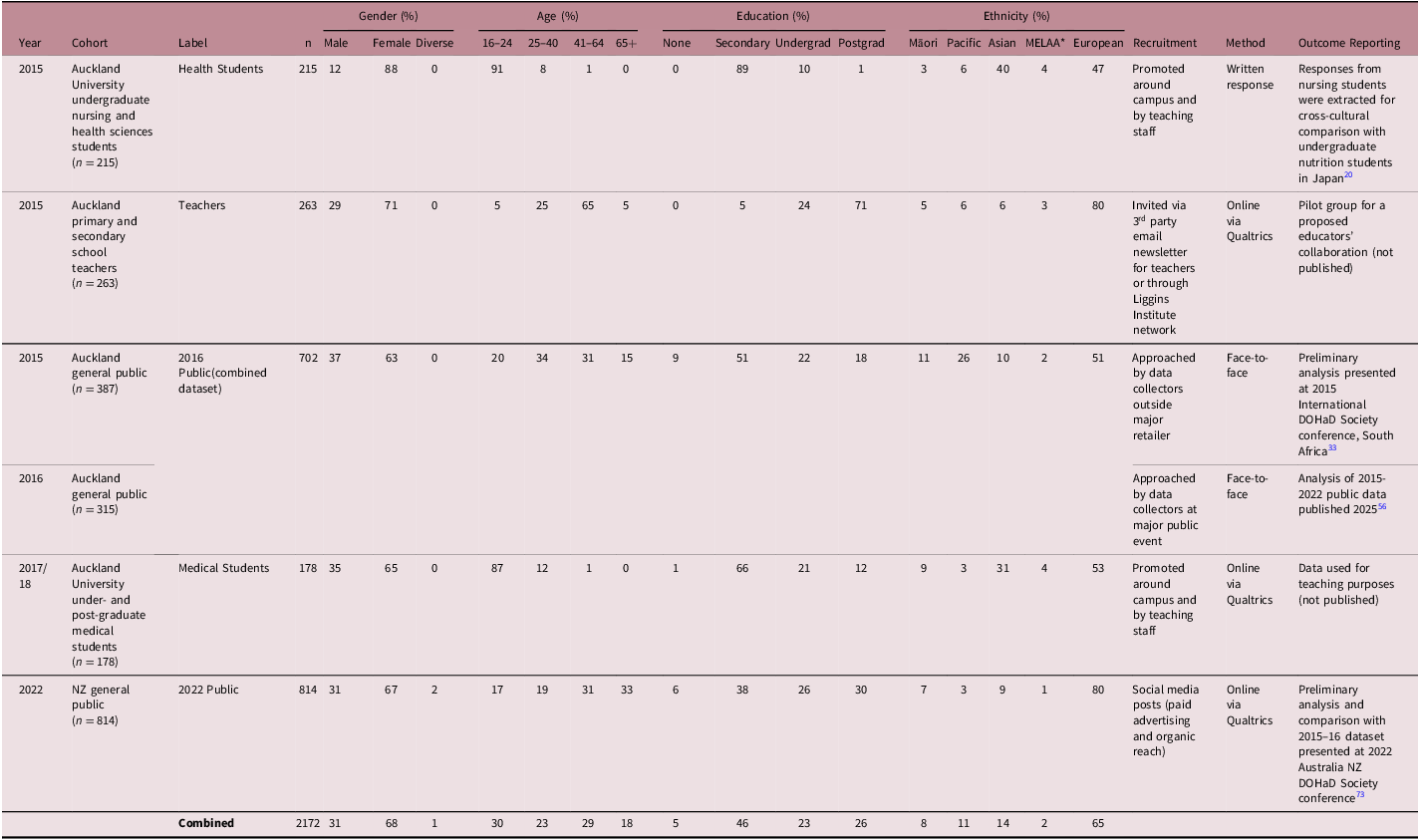Select the Māori ethnicity column header
1420x840 pixels.
[x=924, y=43]
